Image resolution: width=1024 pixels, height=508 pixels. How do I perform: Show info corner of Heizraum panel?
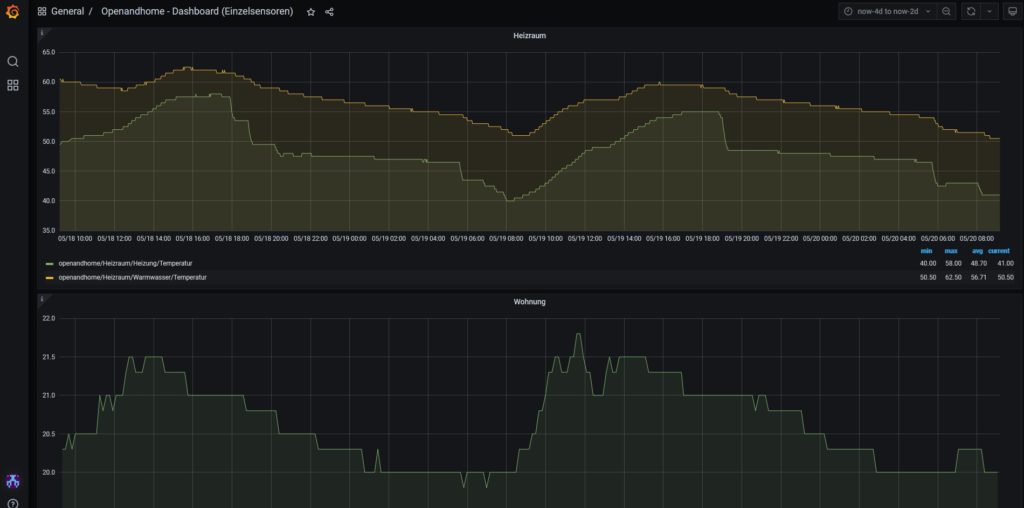(42, 33)
